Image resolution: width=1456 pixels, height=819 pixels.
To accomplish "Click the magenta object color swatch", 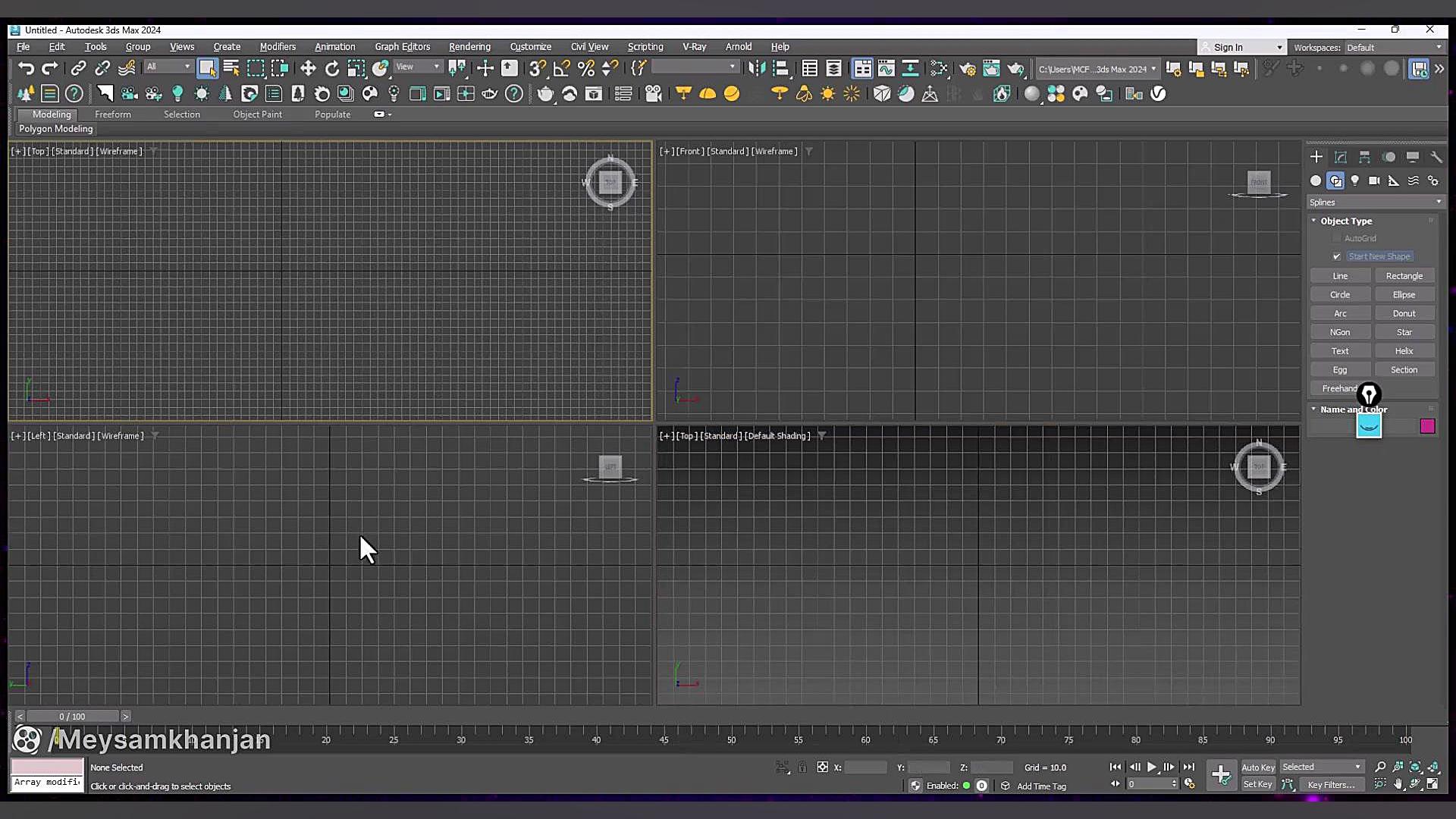I will pyautogui.click(x=1427, y=426).
